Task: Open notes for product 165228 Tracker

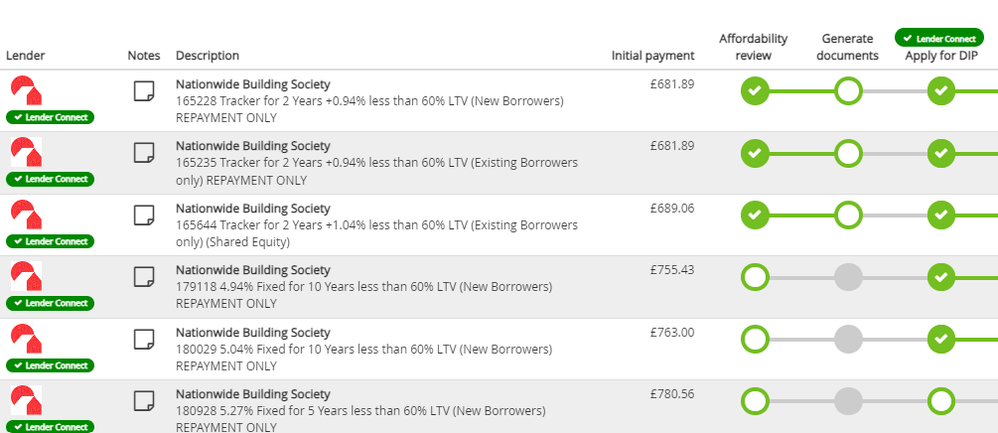Action: (144, 92)
